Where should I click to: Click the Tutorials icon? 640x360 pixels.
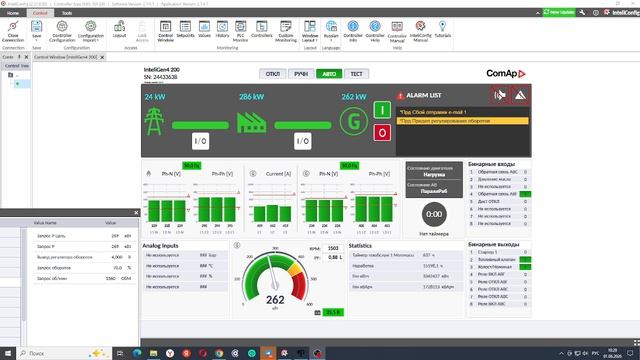pyautogui.click(x=442, y=29)
